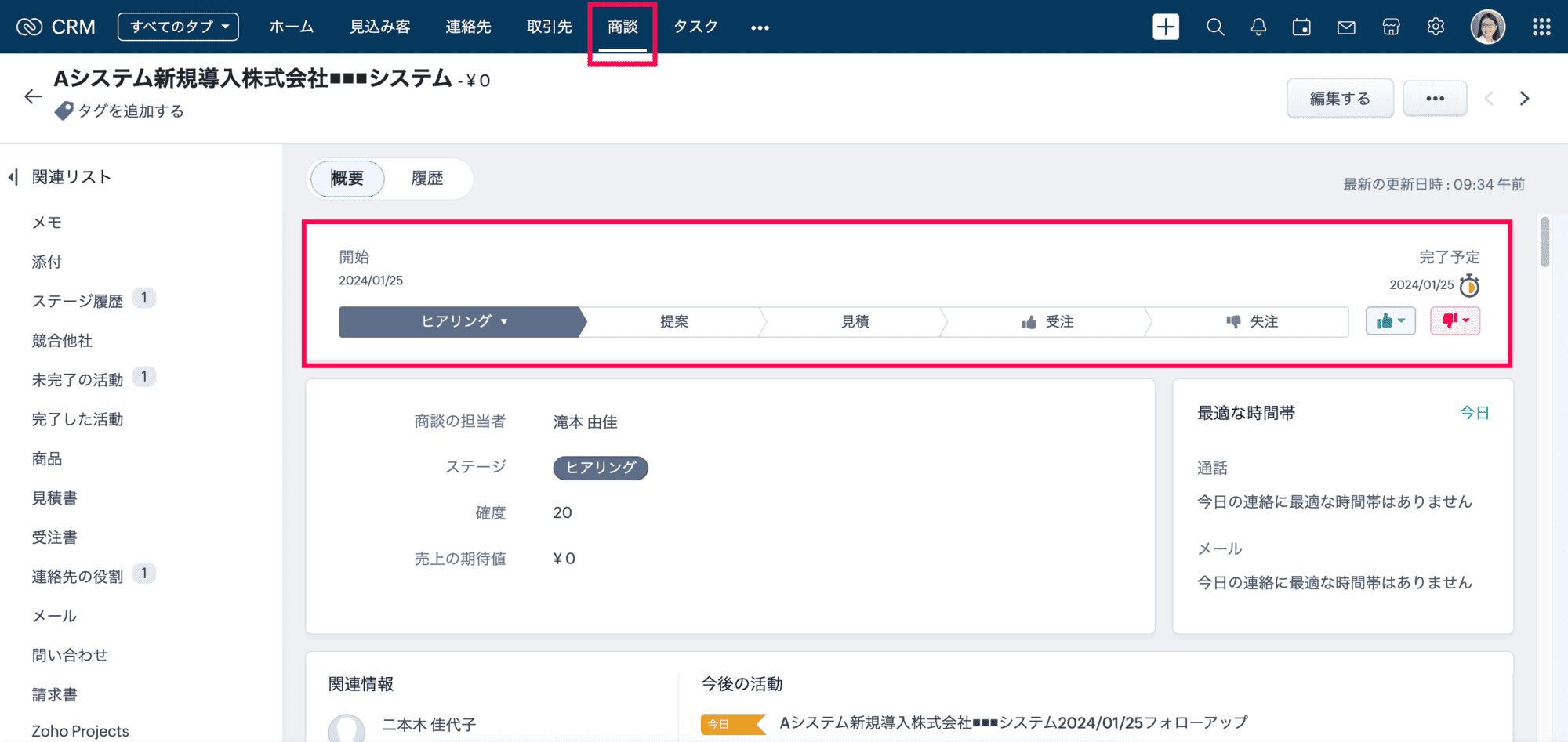Open メール in related list
The width and height of the screenshot is (1568, 742).
(x=54, y=616)
